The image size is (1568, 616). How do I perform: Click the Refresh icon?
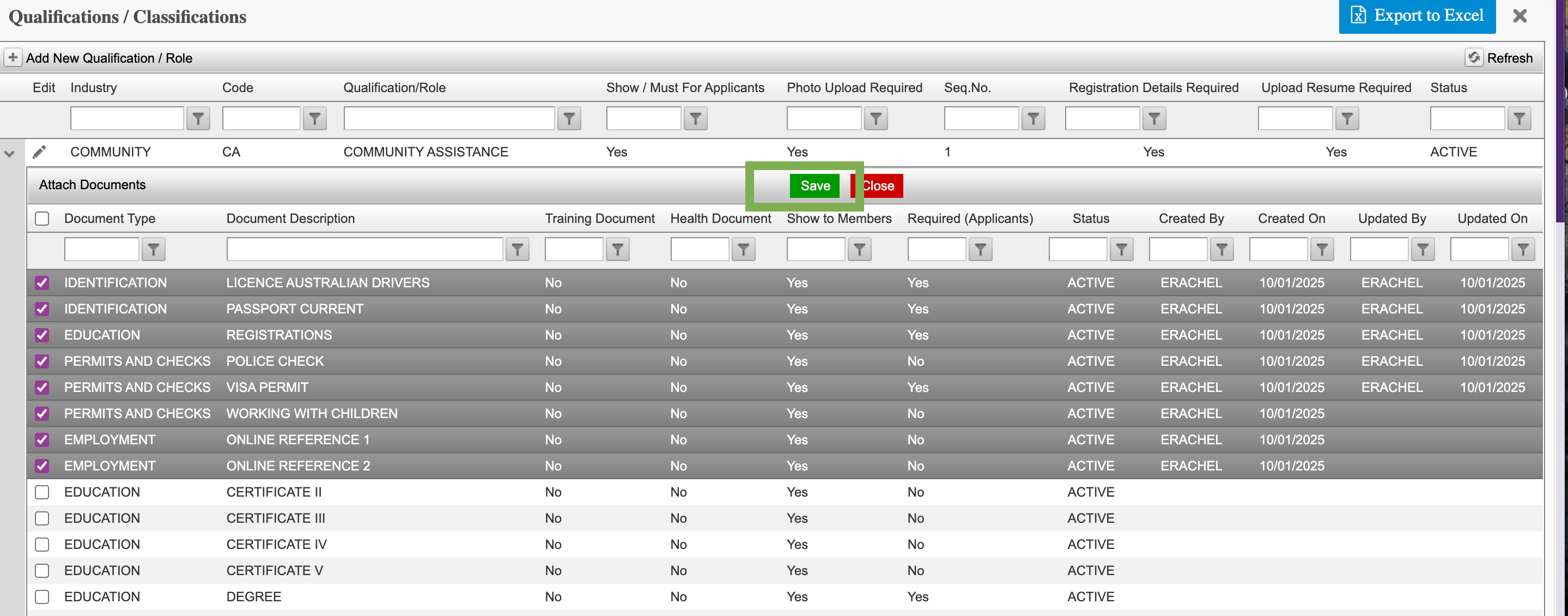pyautogui.click(x=1474, y=58)
